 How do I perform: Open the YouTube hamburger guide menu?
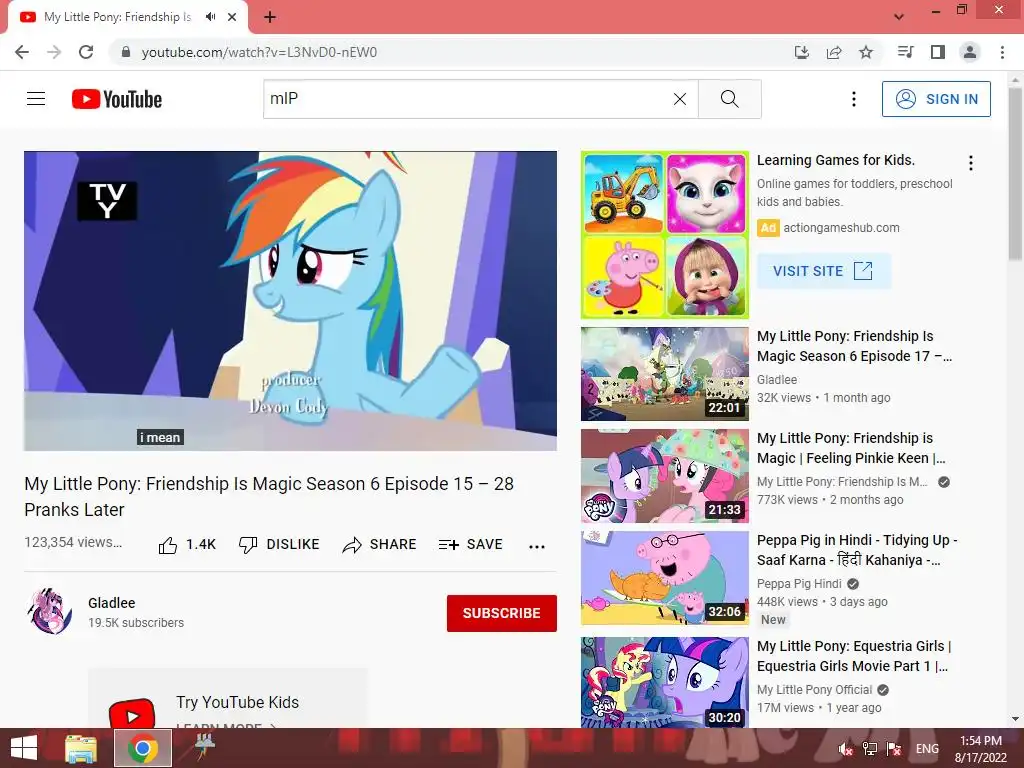[x=36, y=99]
